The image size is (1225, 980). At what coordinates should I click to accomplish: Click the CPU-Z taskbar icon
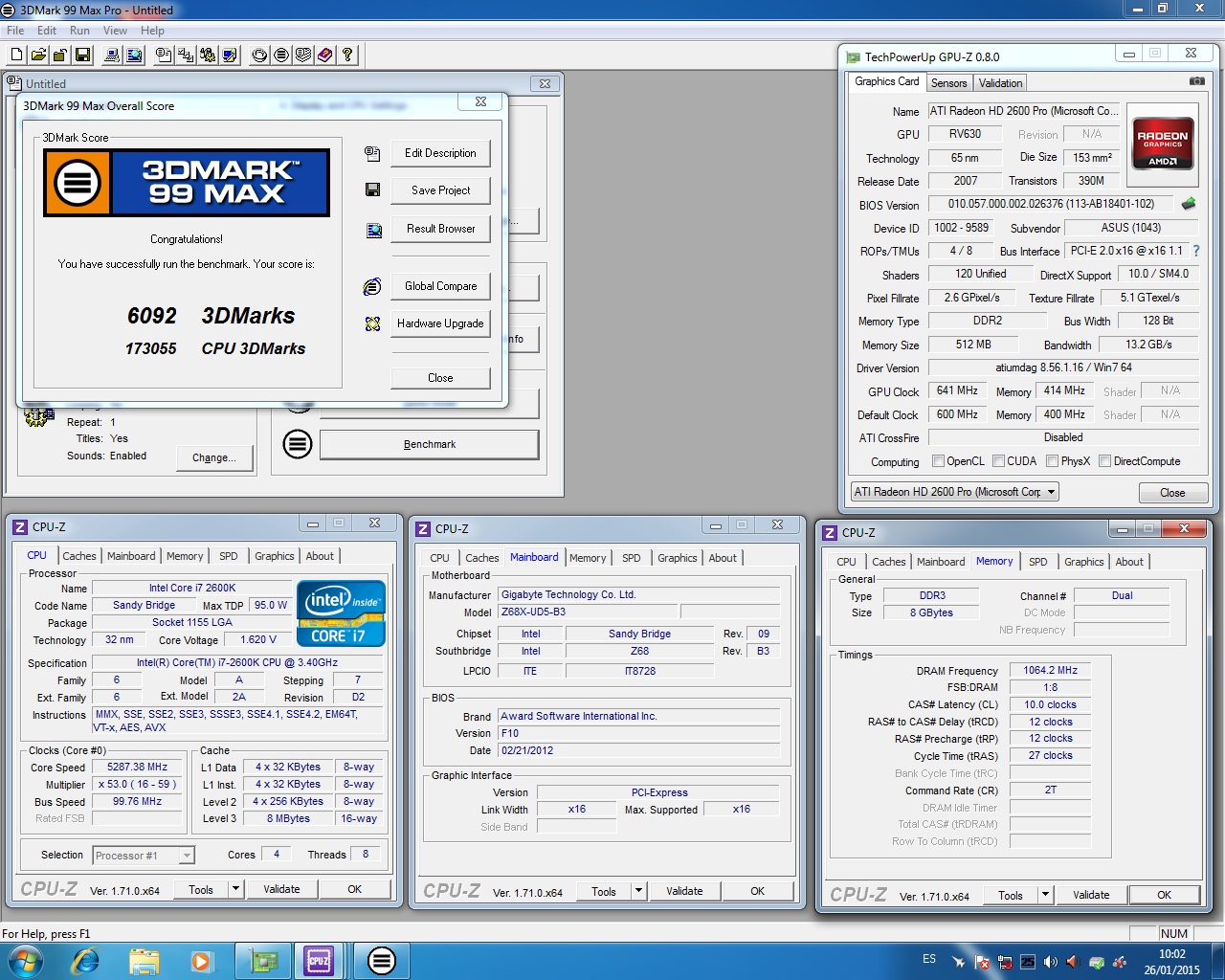[318, 961]
